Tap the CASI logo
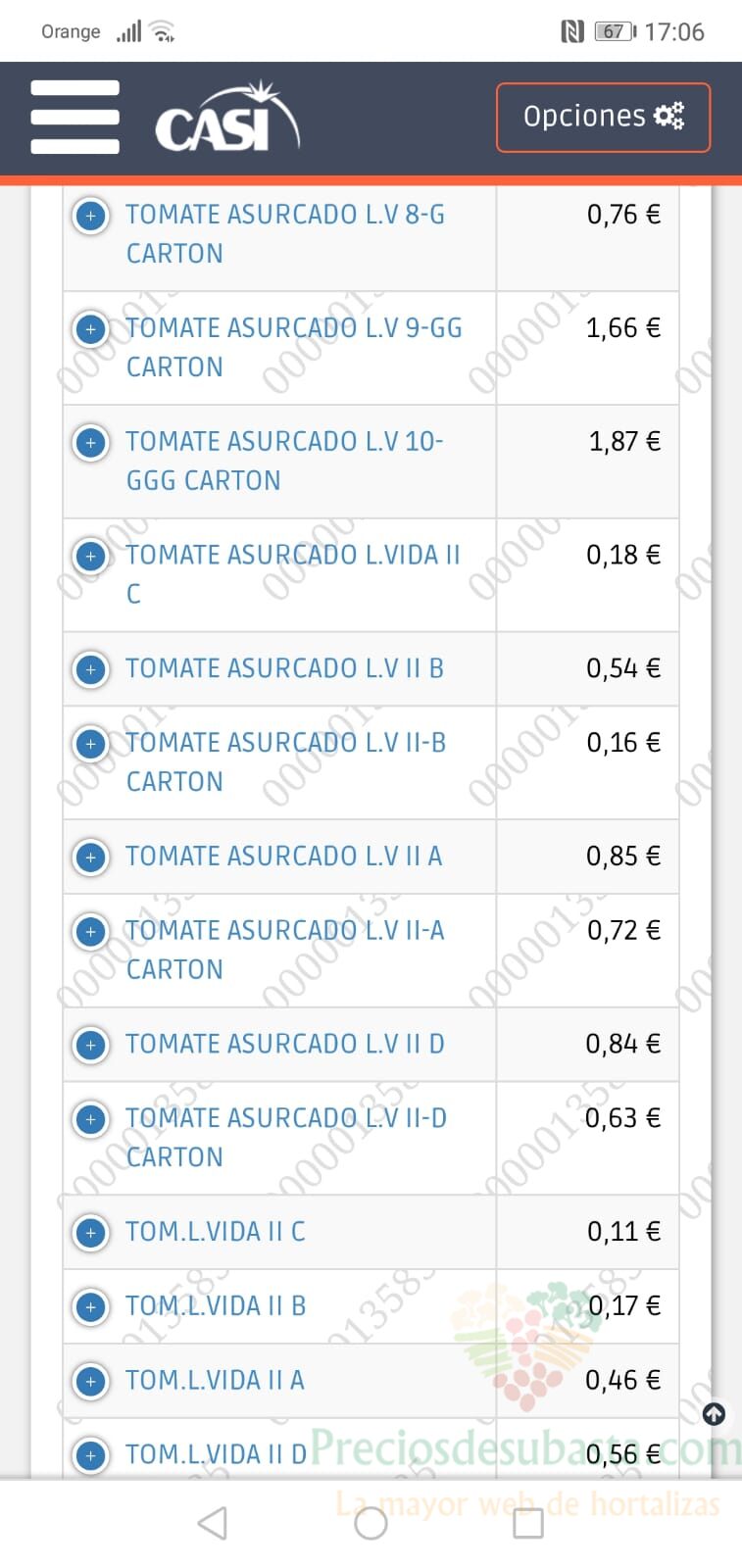This screenshot has width=742, height=1568. [227, 117]
